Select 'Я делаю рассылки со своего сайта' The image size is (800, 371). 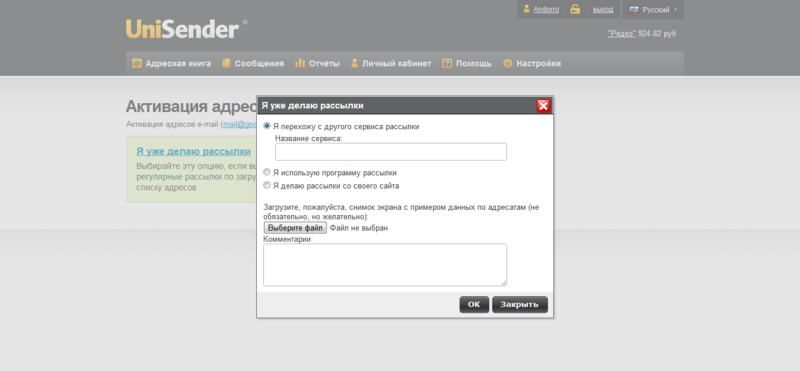point(267,185)
